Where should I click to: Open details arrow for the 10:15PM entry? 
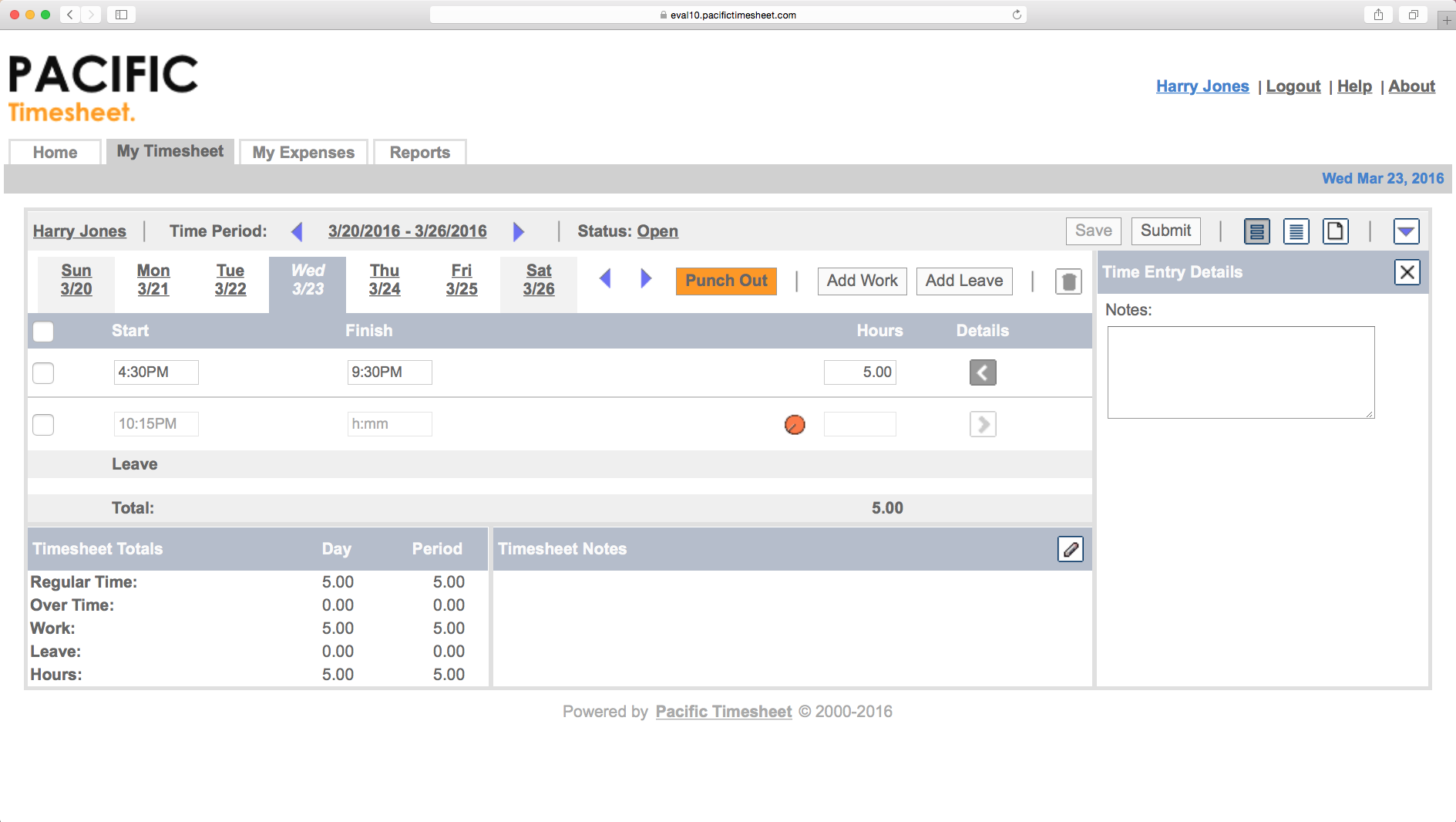tap(982, 423)
